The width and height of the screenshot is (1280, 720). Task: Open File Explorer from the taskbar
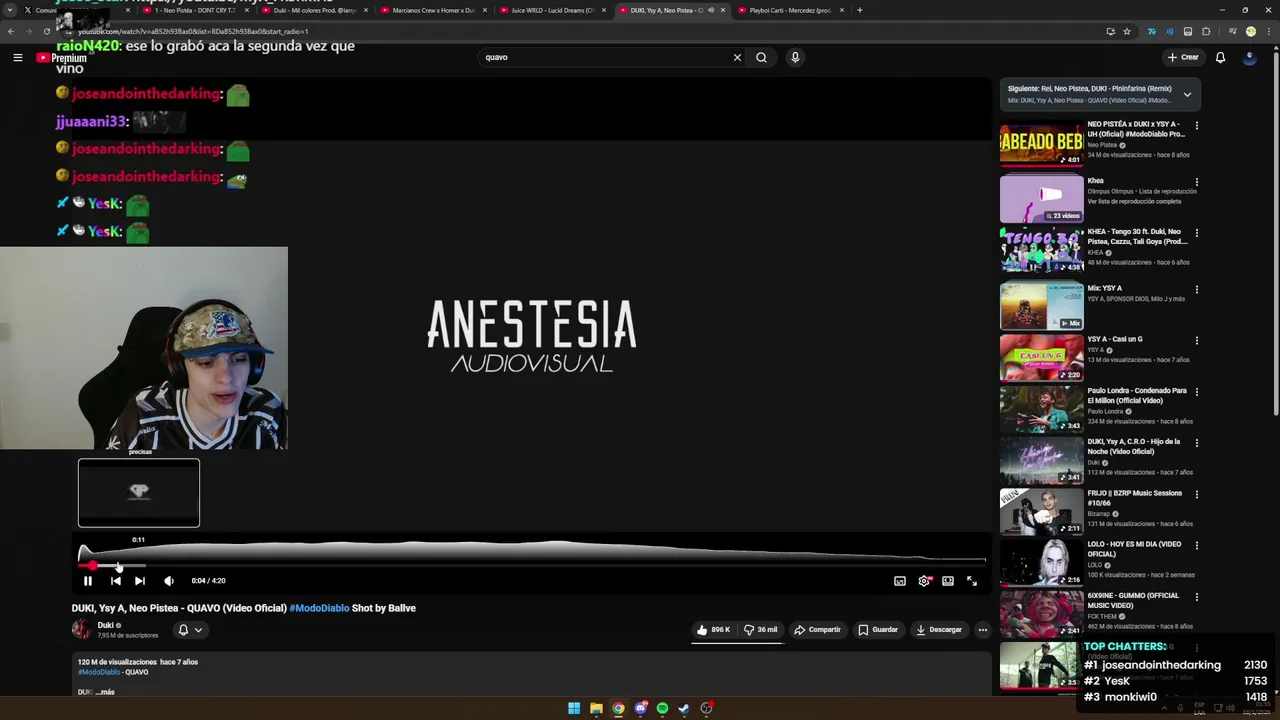(596, 708)
